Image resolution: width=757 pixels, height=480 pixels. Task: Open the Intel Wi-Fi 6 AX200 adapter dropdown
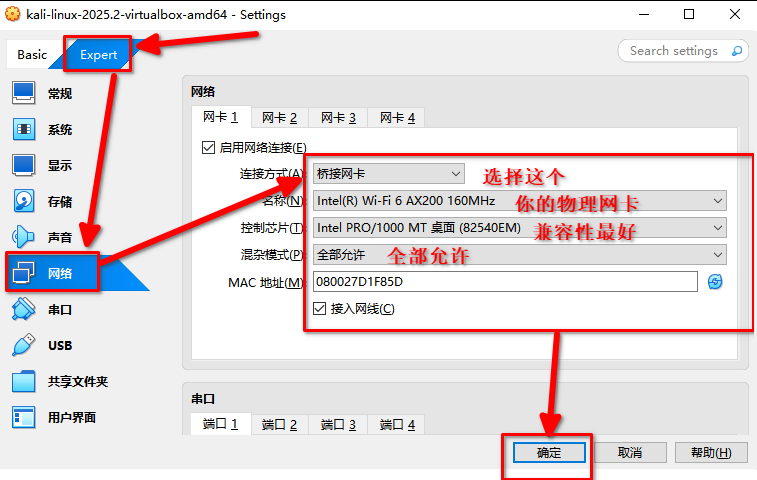(519, 201)
